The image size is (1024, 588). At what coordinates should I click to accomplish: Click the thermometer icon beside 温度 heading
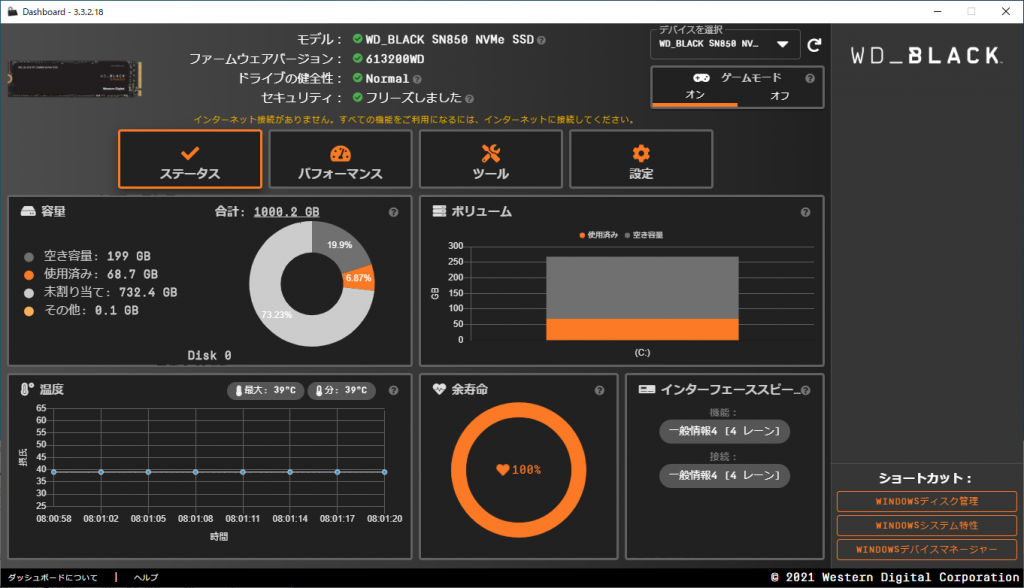point(26,389)
